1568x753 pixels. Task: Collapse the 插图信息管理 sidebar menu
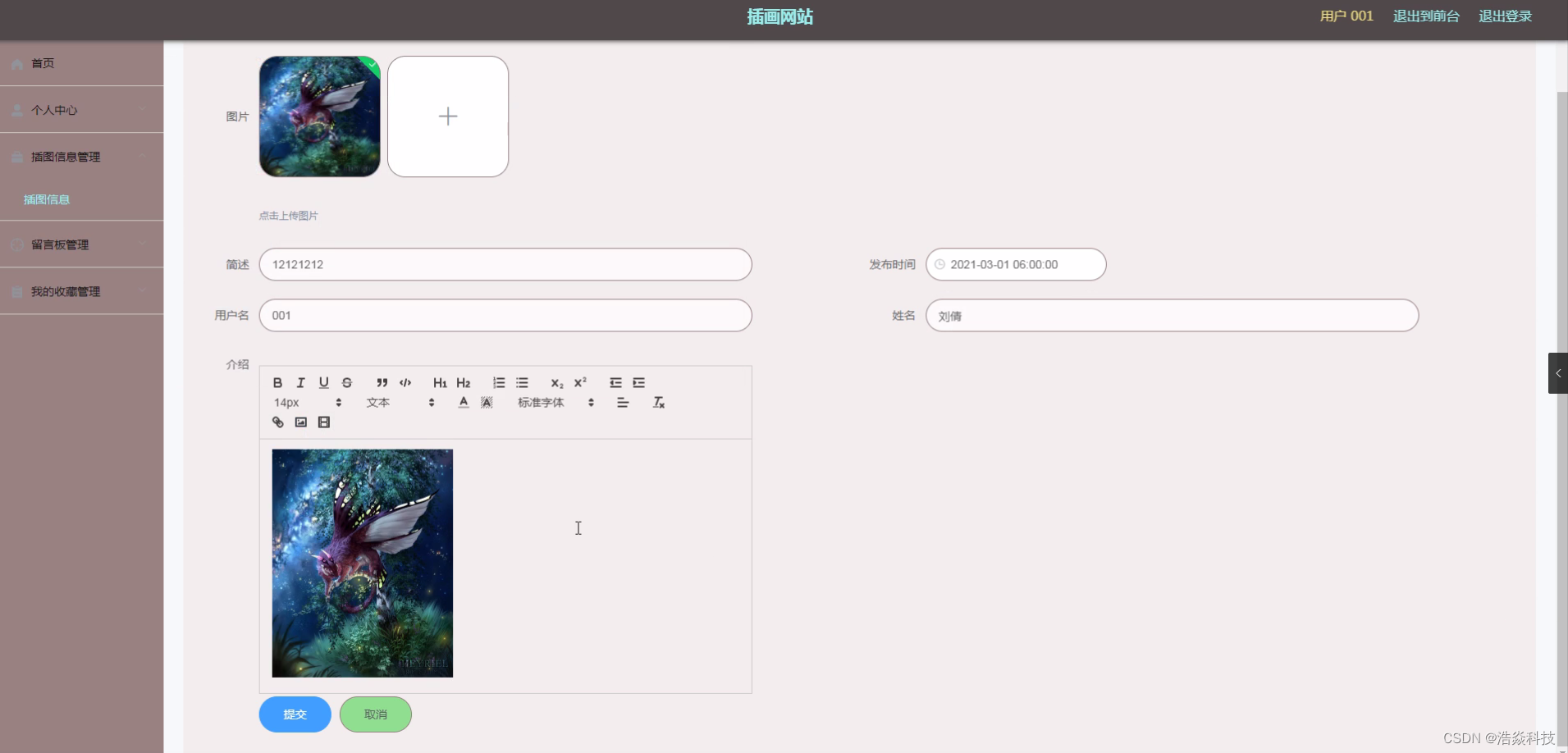[x=81, y=157]
